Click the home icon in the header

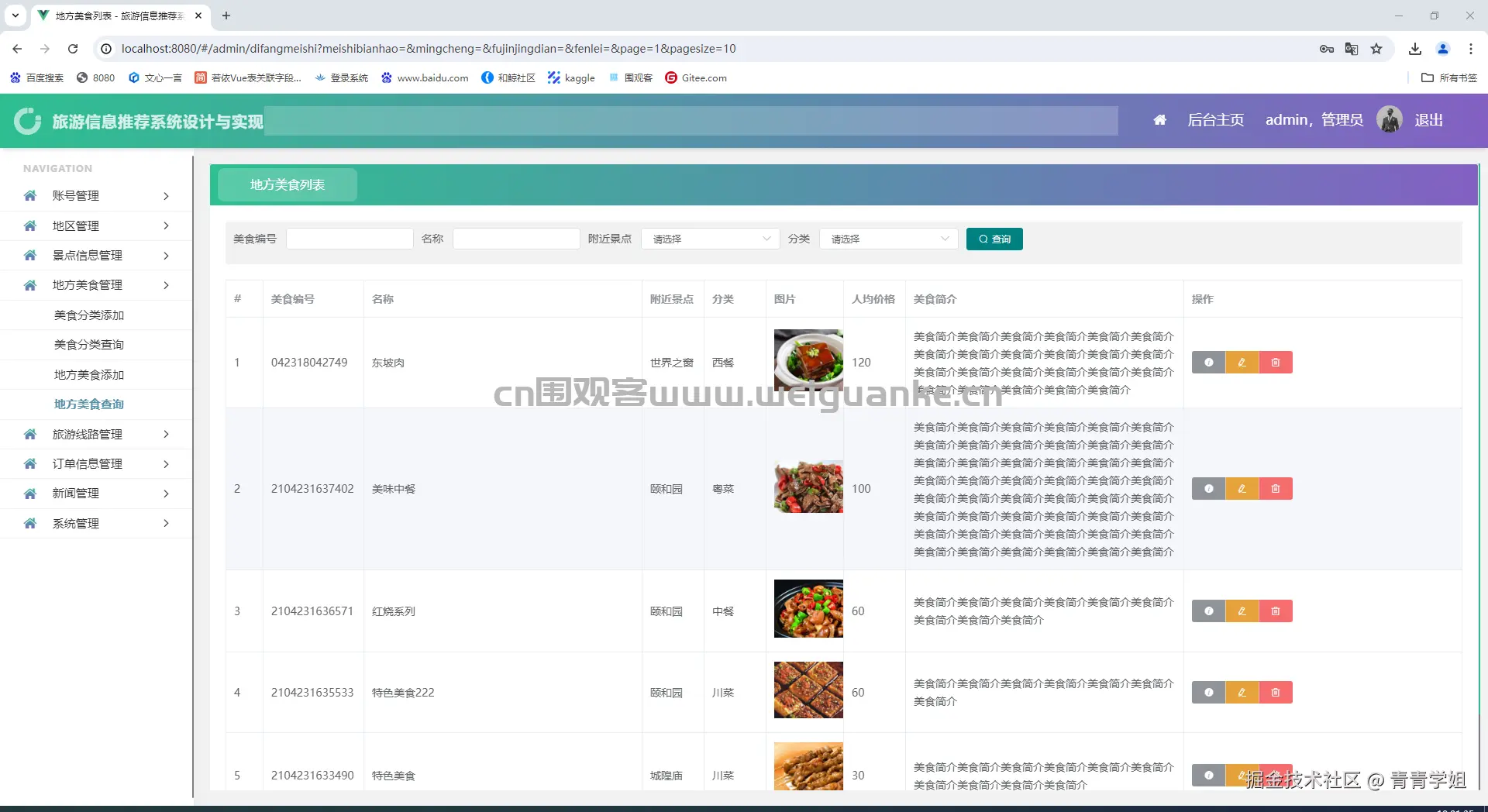point(1159,120)
